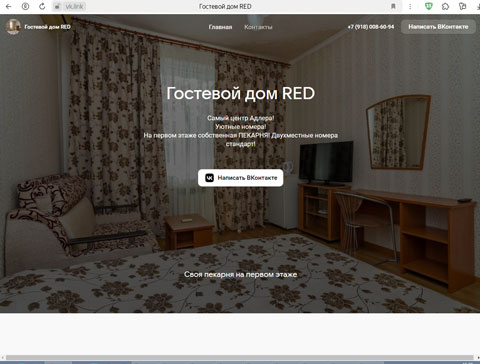Screen dimensions: 480x364
Task: Click the VK logo inside the hero button
Action: click(x=209, y=178)
